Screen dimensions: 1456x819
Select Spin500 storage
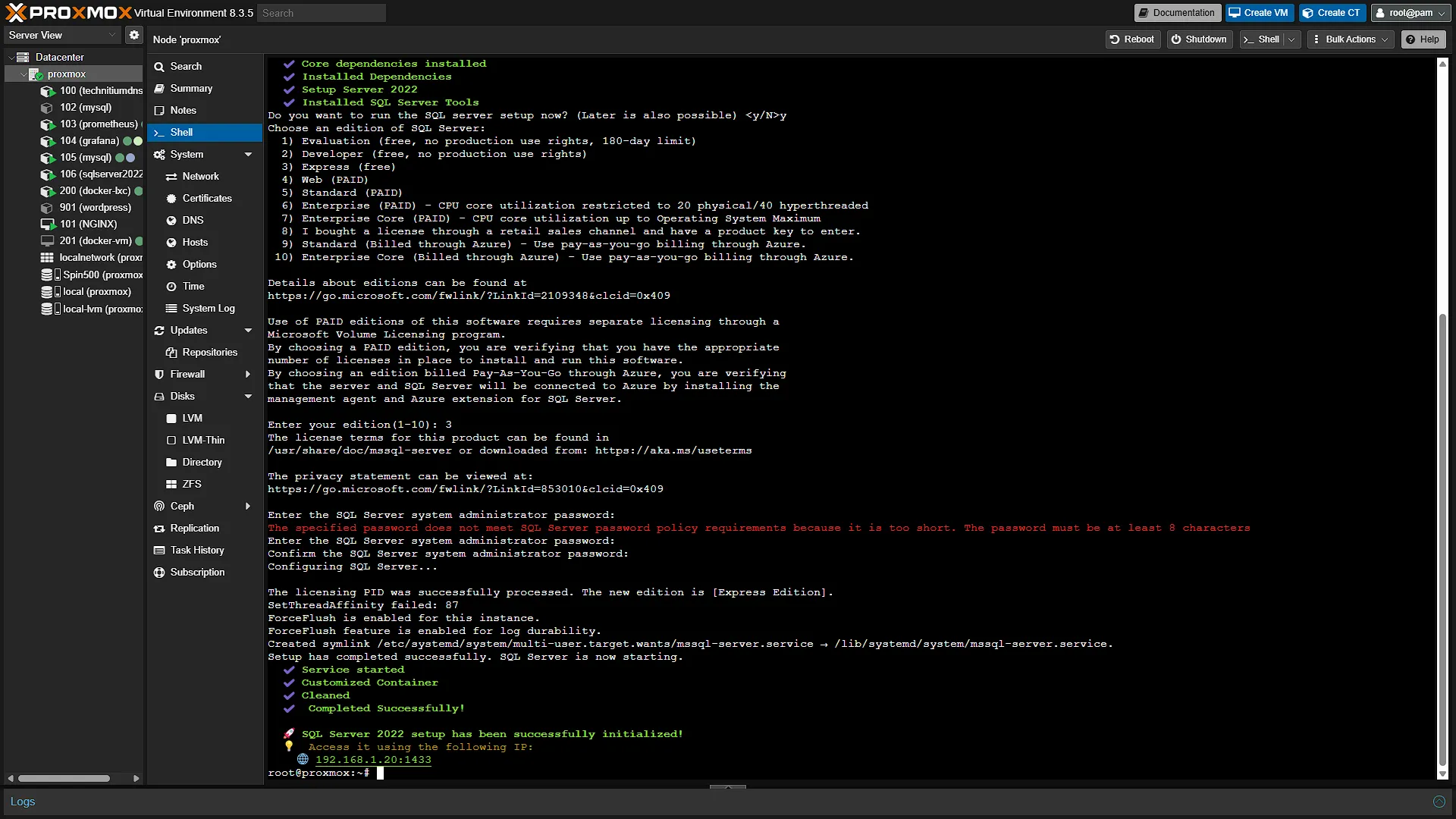coord(90,275)
